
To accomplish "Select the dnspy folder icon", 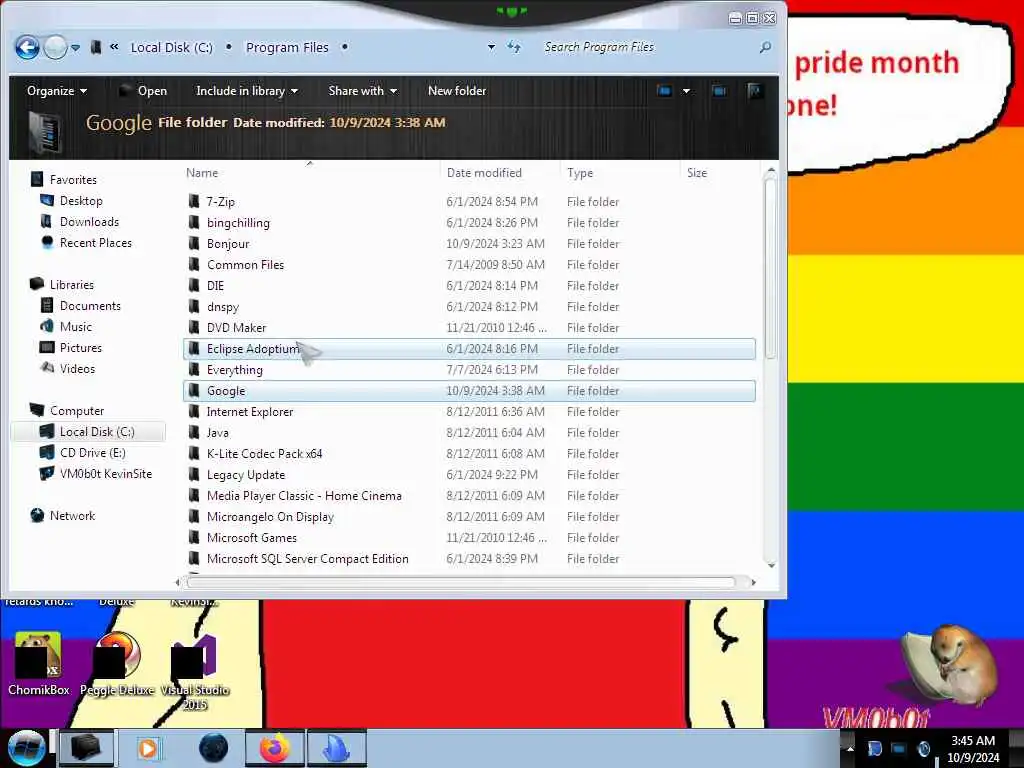I will (194, 306).
